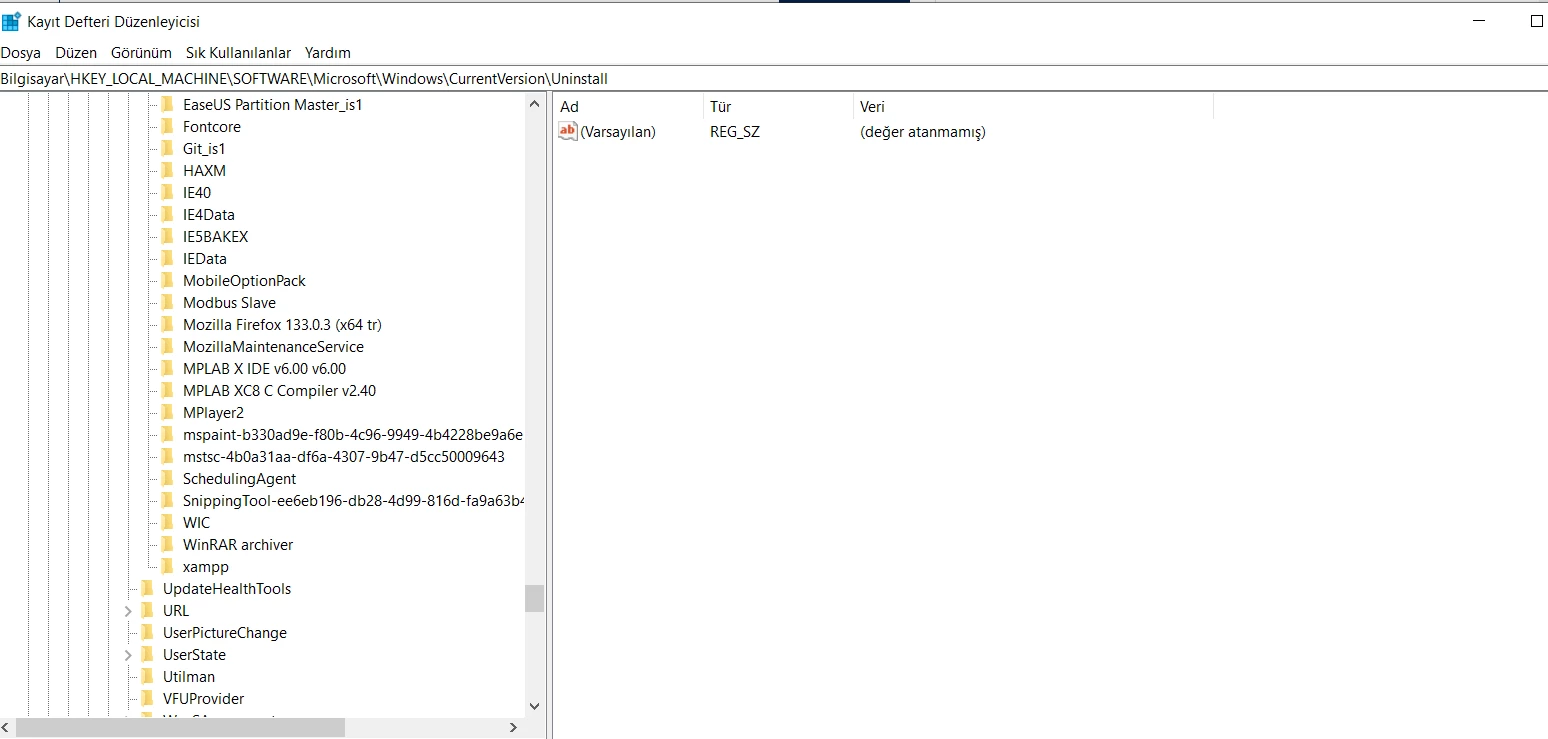Click the Registry Editor app icon in title bar

point(11,22)
